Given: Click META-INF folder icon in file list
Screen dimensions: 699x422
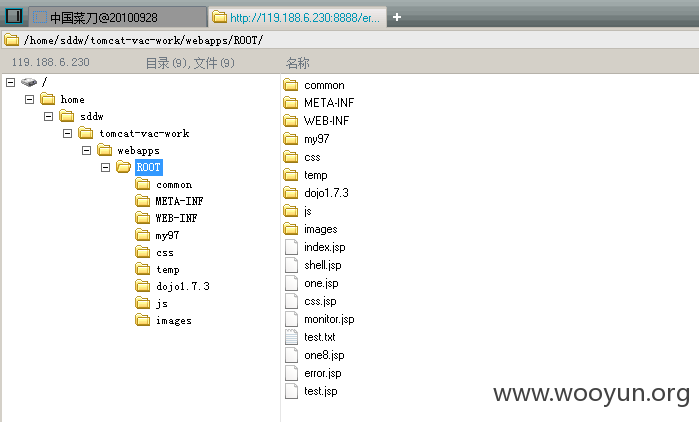Looking at the screenshot, I should pyautogui.click(x=291, y=103).
